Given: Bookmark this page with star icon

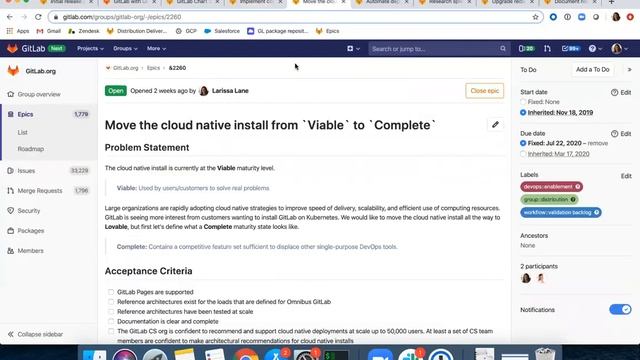Looking at the screenshot, I should coord(535,17).
